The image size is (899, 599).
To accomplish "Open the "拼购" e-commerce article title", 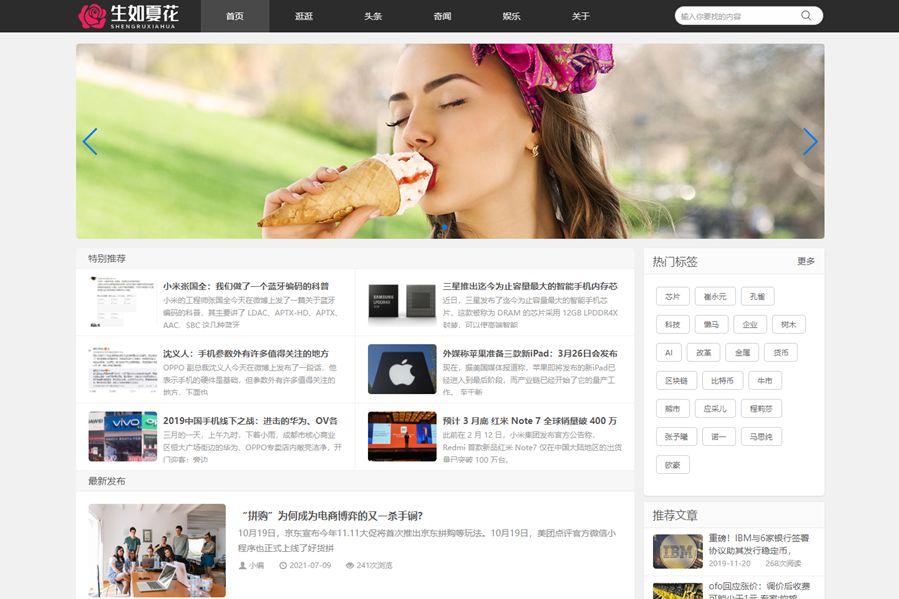I will (332, 516).
